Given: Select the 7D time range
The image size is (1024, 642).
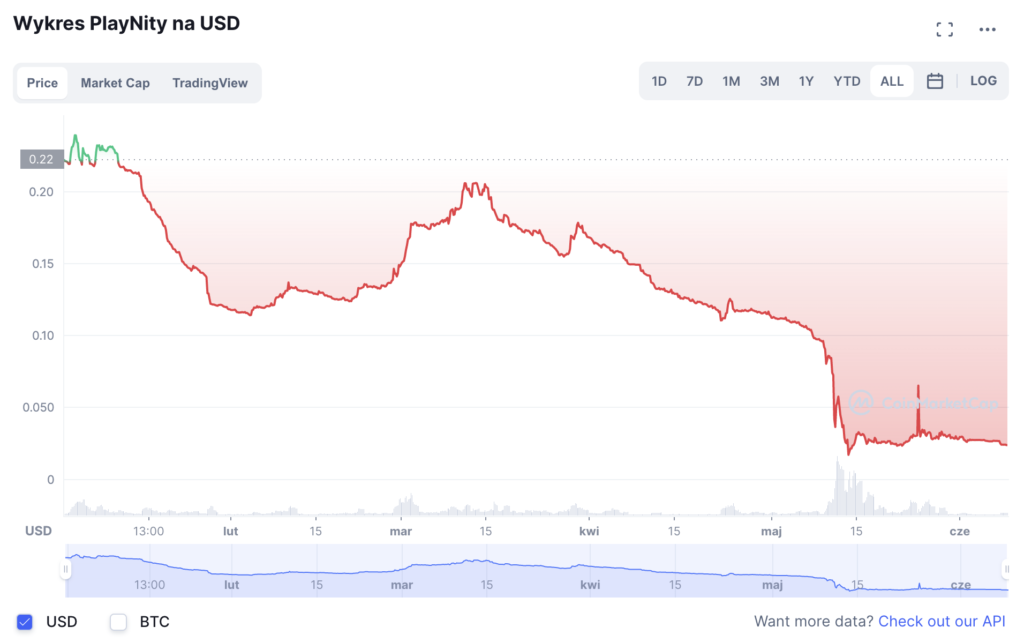Looking at the screenshot, I should (x=694, y=81).
